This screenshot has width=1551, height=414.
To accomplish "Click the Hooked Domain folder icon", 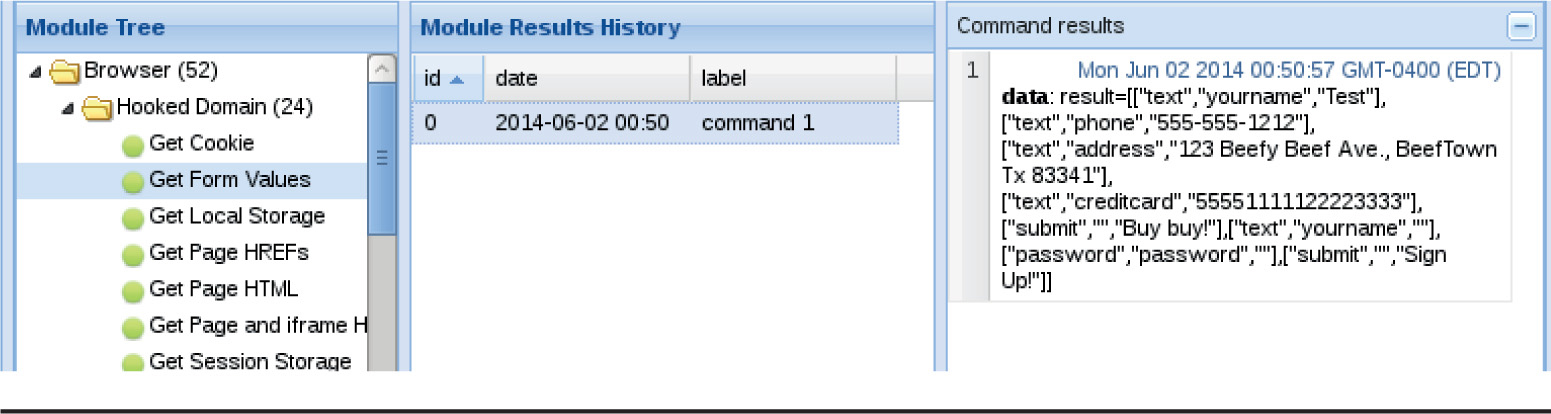I will point(98,107).
